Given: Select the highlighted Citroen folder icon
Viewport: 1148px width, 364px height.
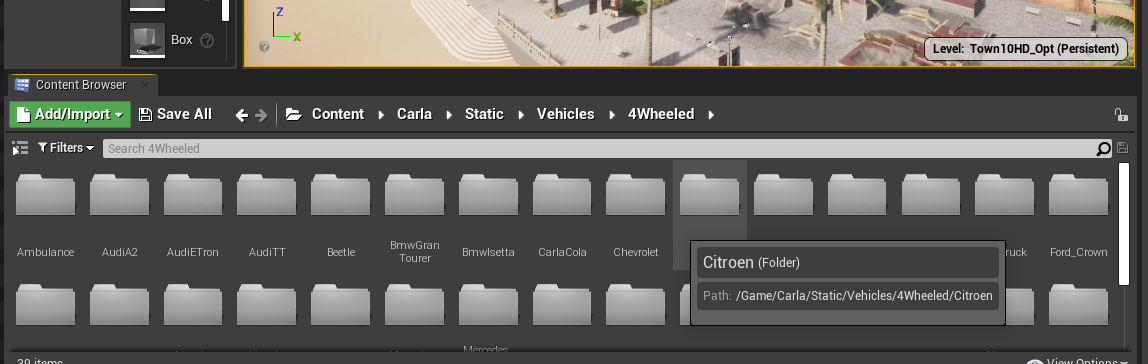Looking at the screenshot, I should tap(709, 195).
